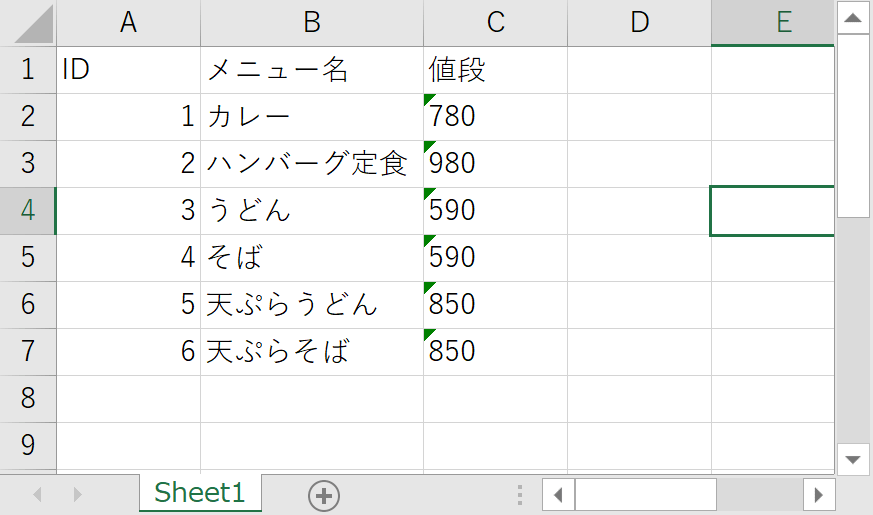The width and height of the screenshot is (873, 515).
Task: Click the new sheet plus icon
Action: click(324, 495)
